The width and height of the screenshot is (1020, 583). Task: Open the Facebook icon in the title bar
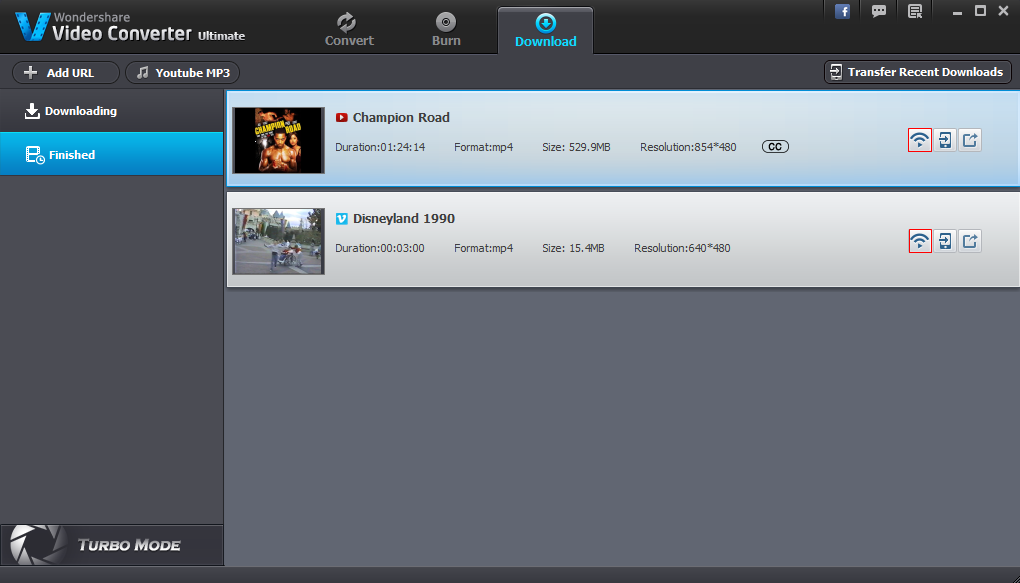(842, 11)
